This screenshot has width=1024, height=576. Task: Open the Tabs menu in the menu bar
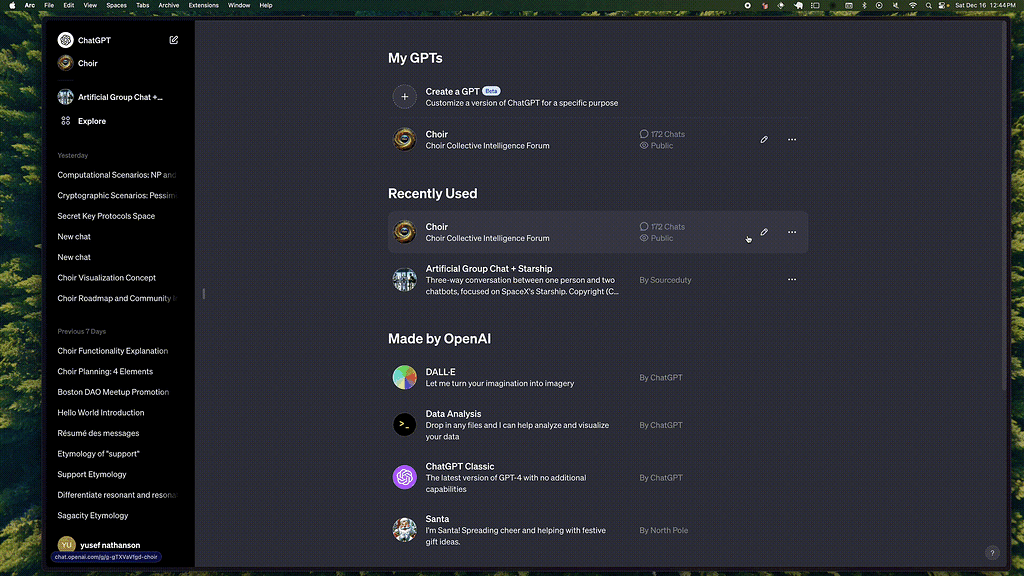point(142,5)
